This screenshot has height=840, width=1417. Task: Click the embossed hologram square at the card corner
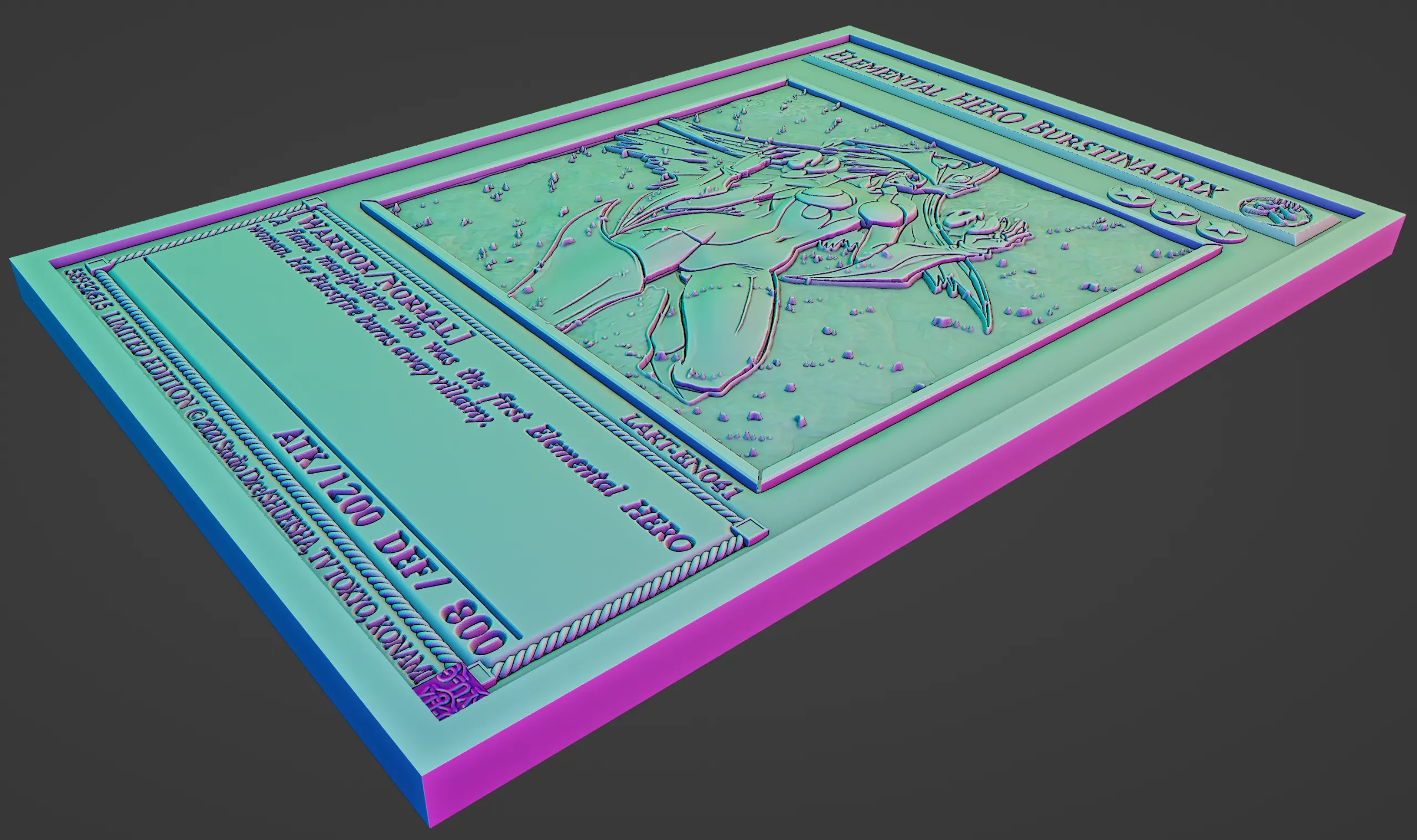tap(450, 693)
